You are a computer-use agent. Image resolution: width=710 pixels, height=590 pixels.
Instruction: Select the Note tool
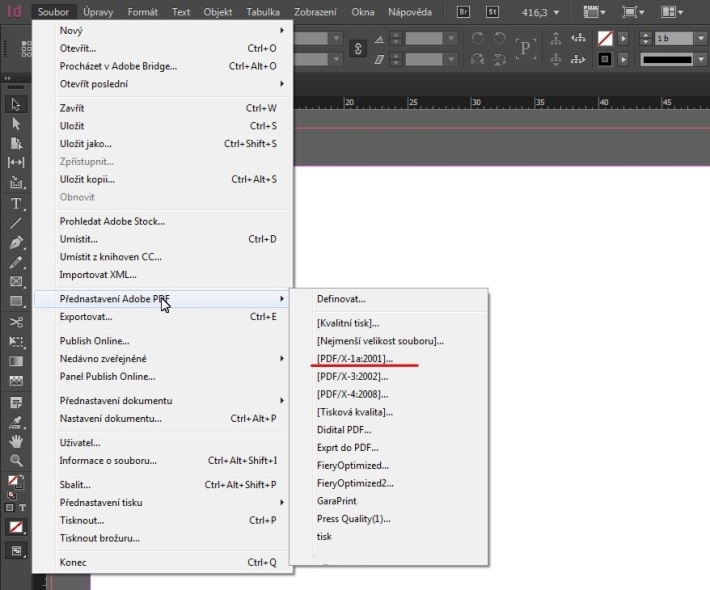coord(16,403)
